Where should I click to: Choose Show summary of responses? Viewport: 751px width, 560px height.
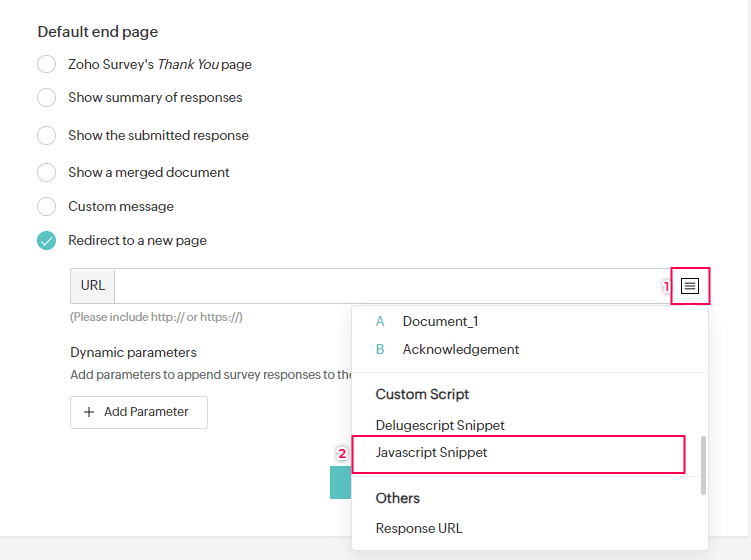[x=46, y=98]
